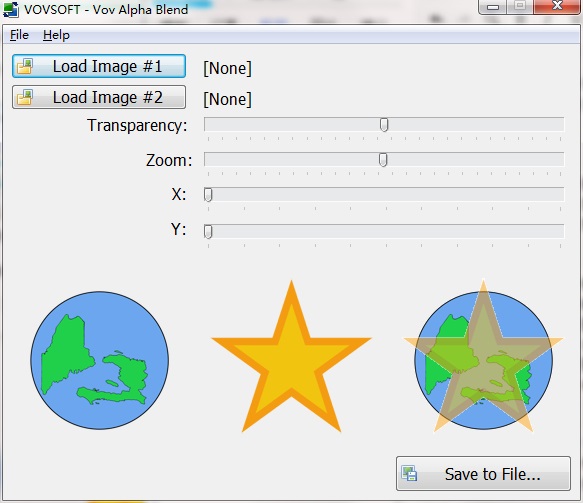Click the Vovsoft app icon in title bar
Viewport: 583px width, 503px height.
(x=10, y=9)
